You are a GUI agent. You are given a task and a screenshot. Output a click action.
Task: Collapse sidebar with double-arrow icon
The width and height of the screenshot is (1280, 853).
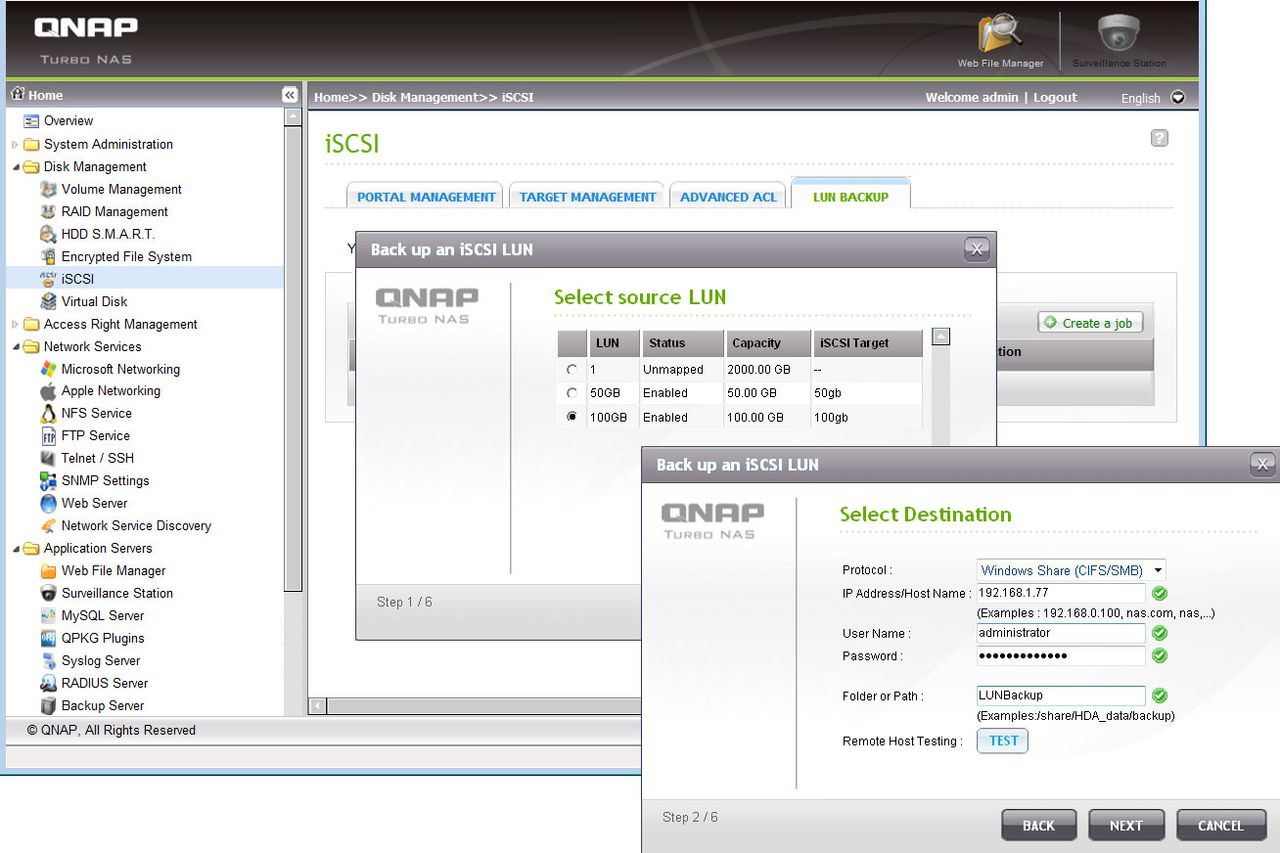coord(290,95)
